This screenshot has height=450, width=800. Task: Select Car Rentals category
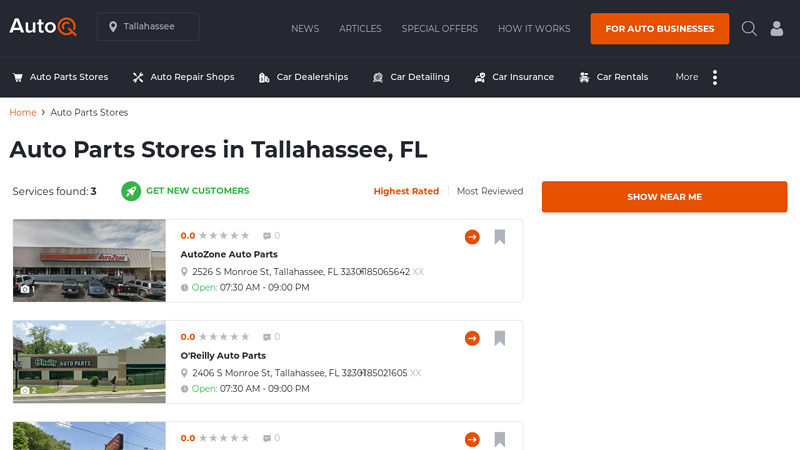(x=622, y=77)
